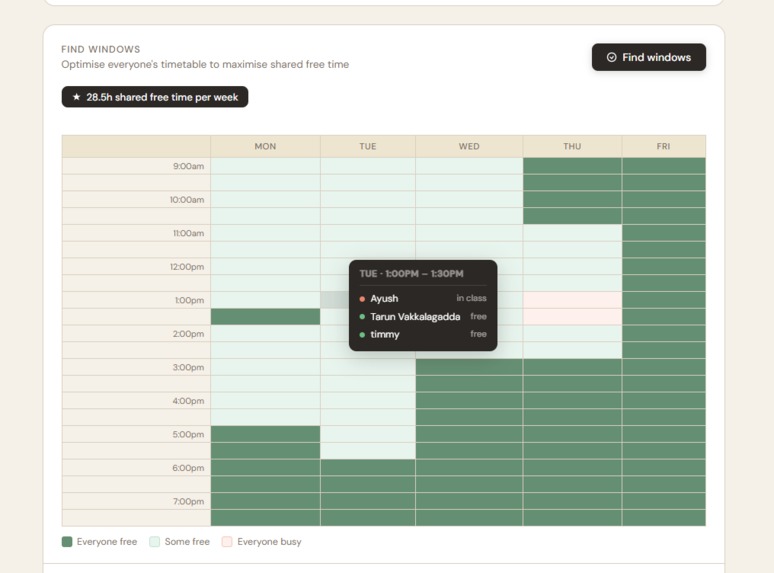The image size is (774, 573).
Task: Click the Tuesday 6:00pm everyone-free slot
Action: coord(368,468)
